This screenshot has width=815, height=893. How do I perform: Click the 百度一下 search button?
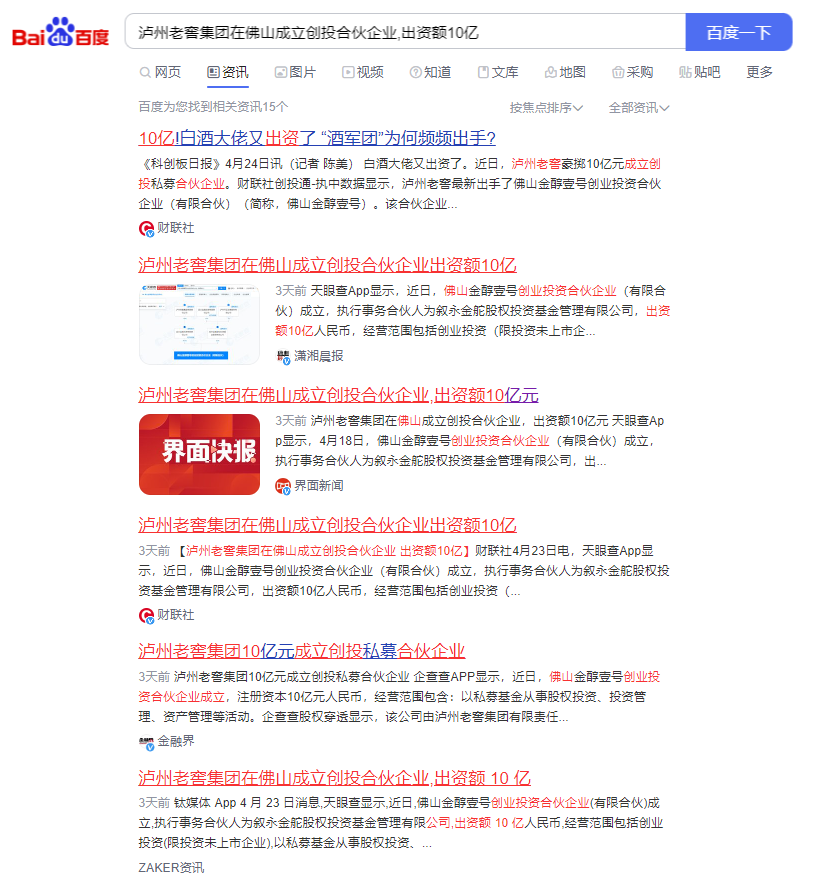[739, 32]
